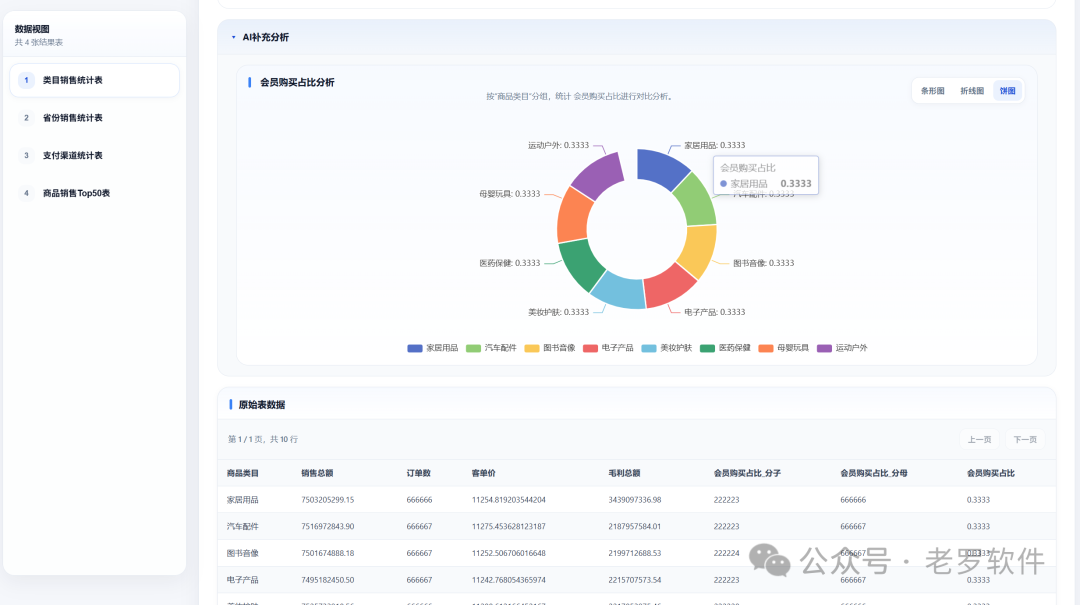The image size is (1080, 605).
Task: Toggle 电子产品 legend color swatch
Action: [x=590, y=349]
